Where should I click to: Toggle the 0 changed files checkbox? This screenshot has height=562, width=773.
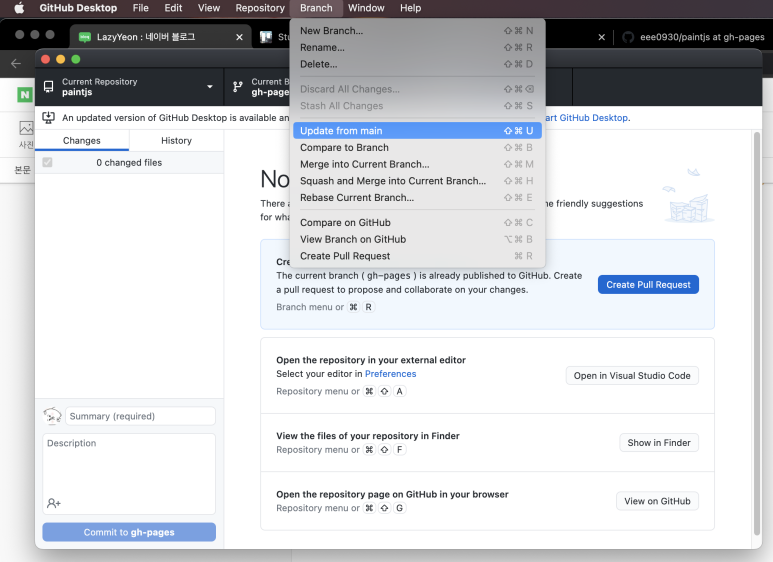pyautogui.click(x=47, y=162)
